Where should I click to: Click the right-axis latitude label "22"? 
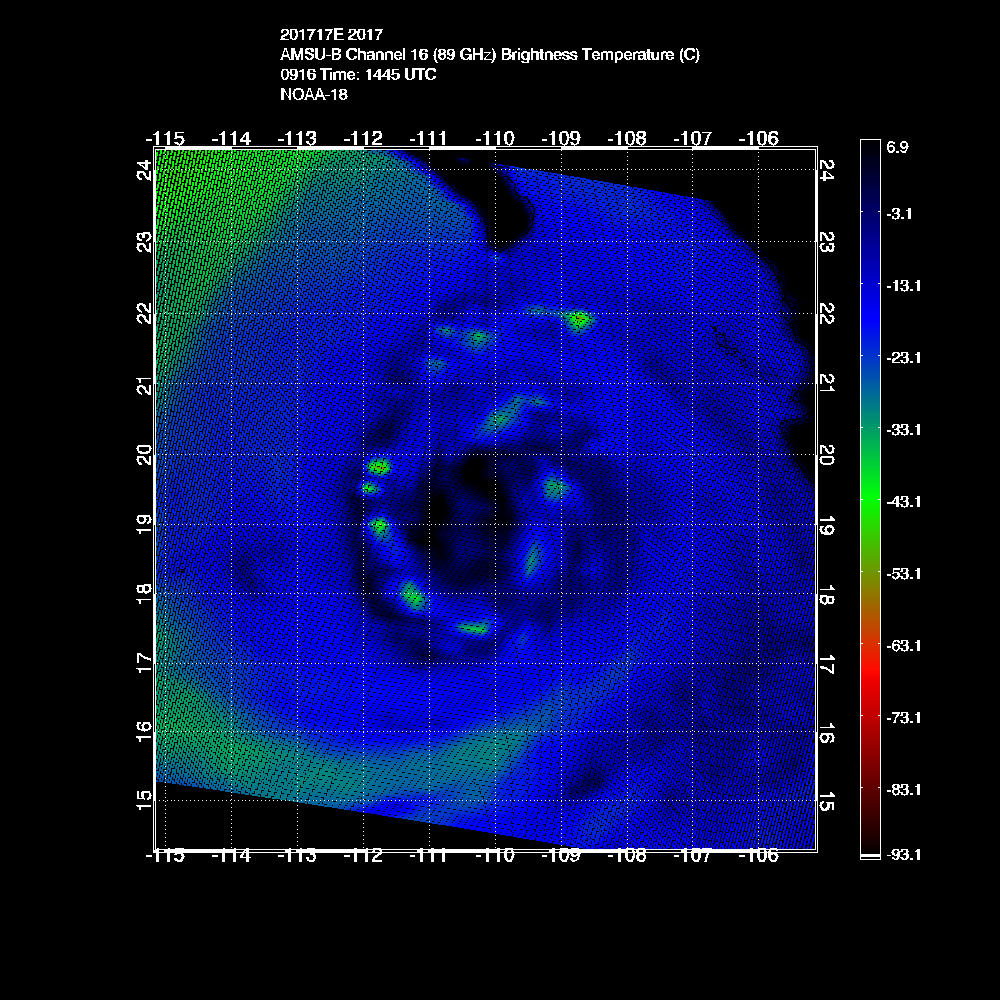click(827, 314)
